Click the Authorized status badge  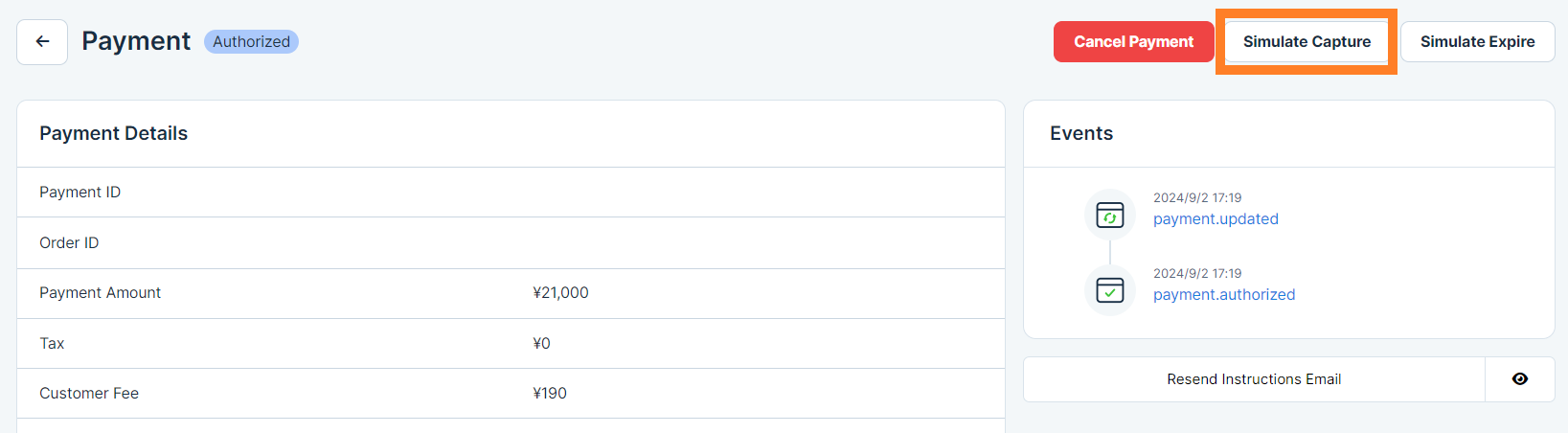[x=251, y=42]
